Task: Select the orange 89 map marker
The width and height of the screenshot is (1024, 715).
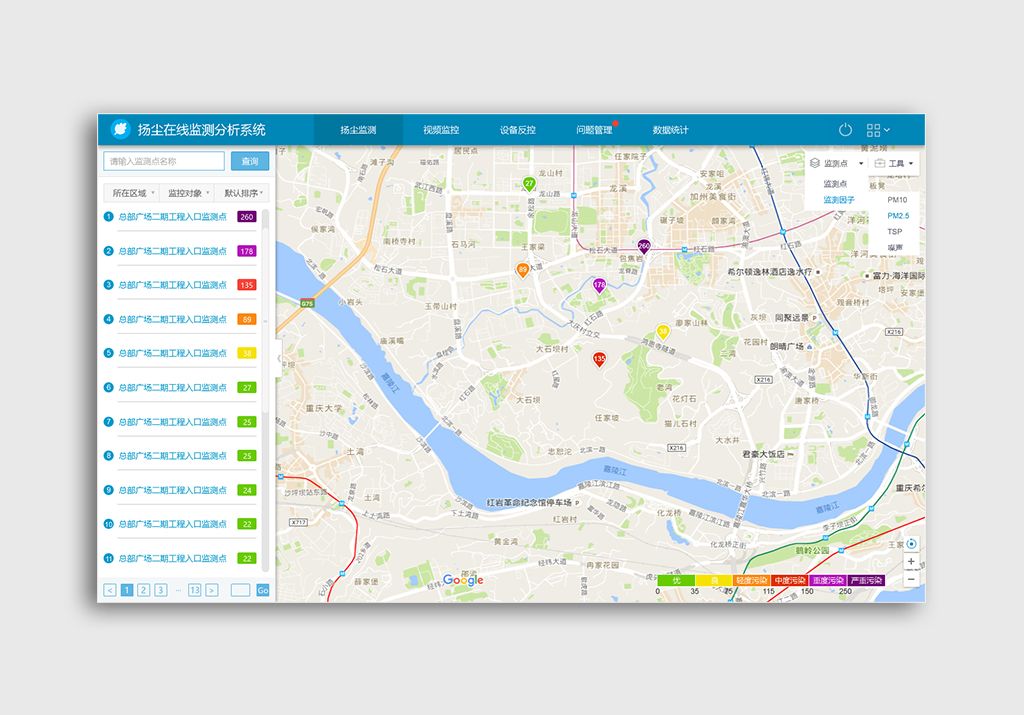Action: tap(522, 270)
